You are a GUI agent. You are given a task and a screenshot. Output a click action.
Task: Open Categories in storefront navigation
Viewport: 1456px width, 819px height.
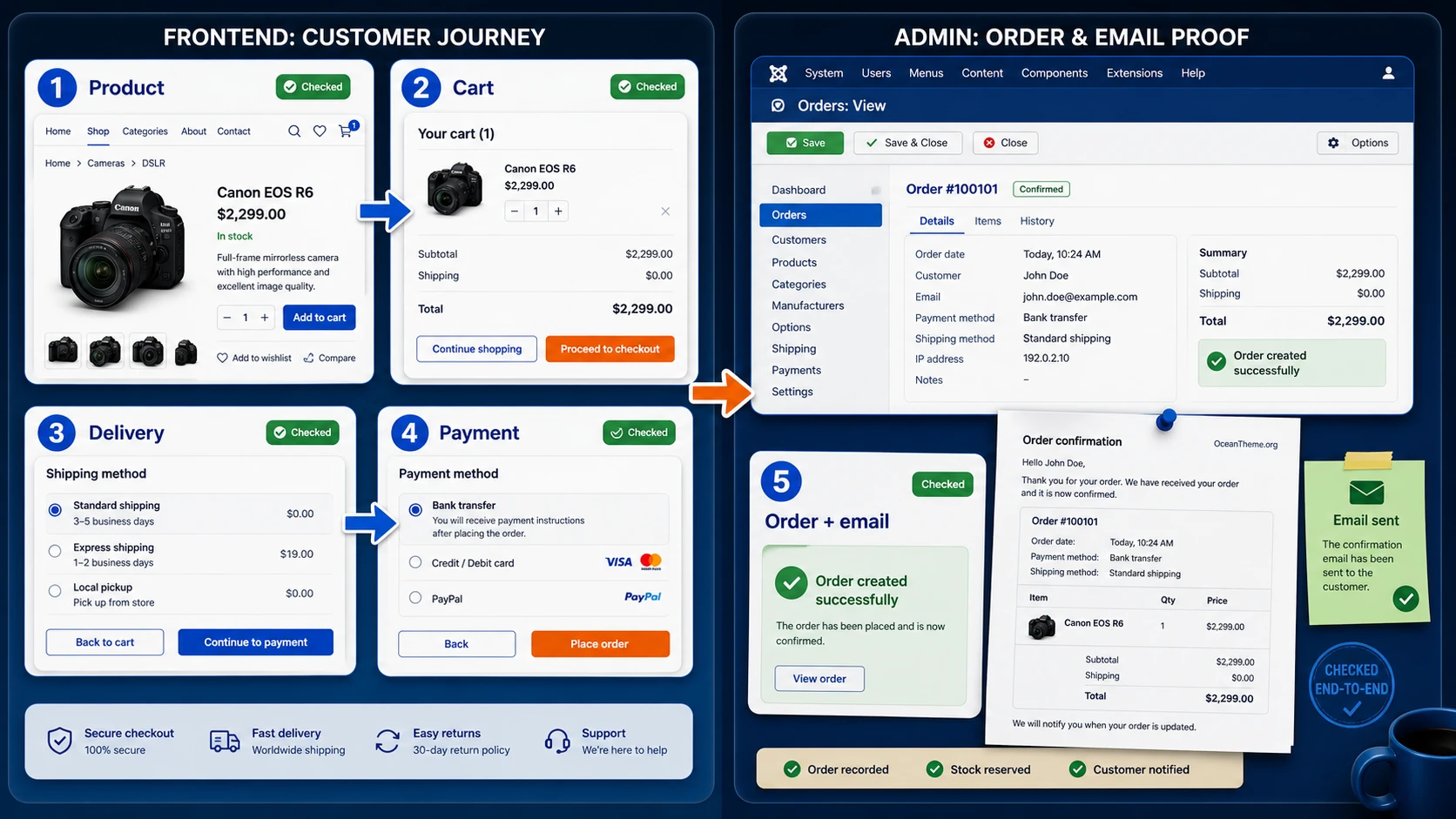point(145,131)
